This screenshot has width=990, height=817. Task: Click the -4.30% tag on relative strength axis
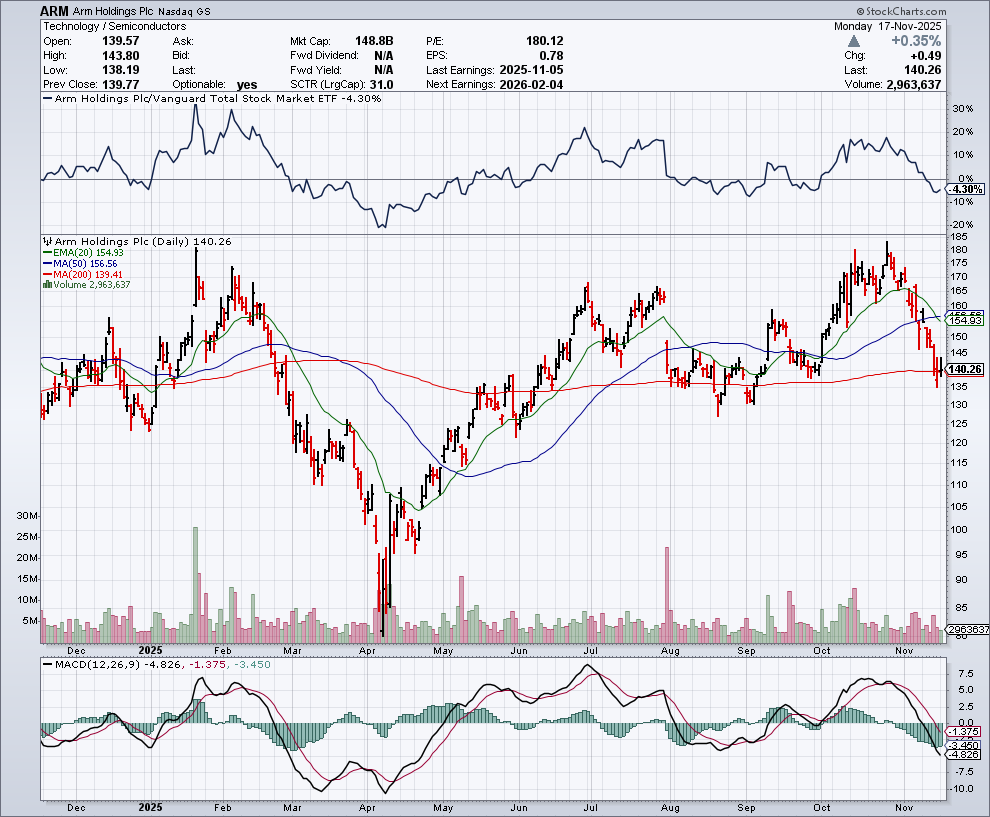[964, 189]
